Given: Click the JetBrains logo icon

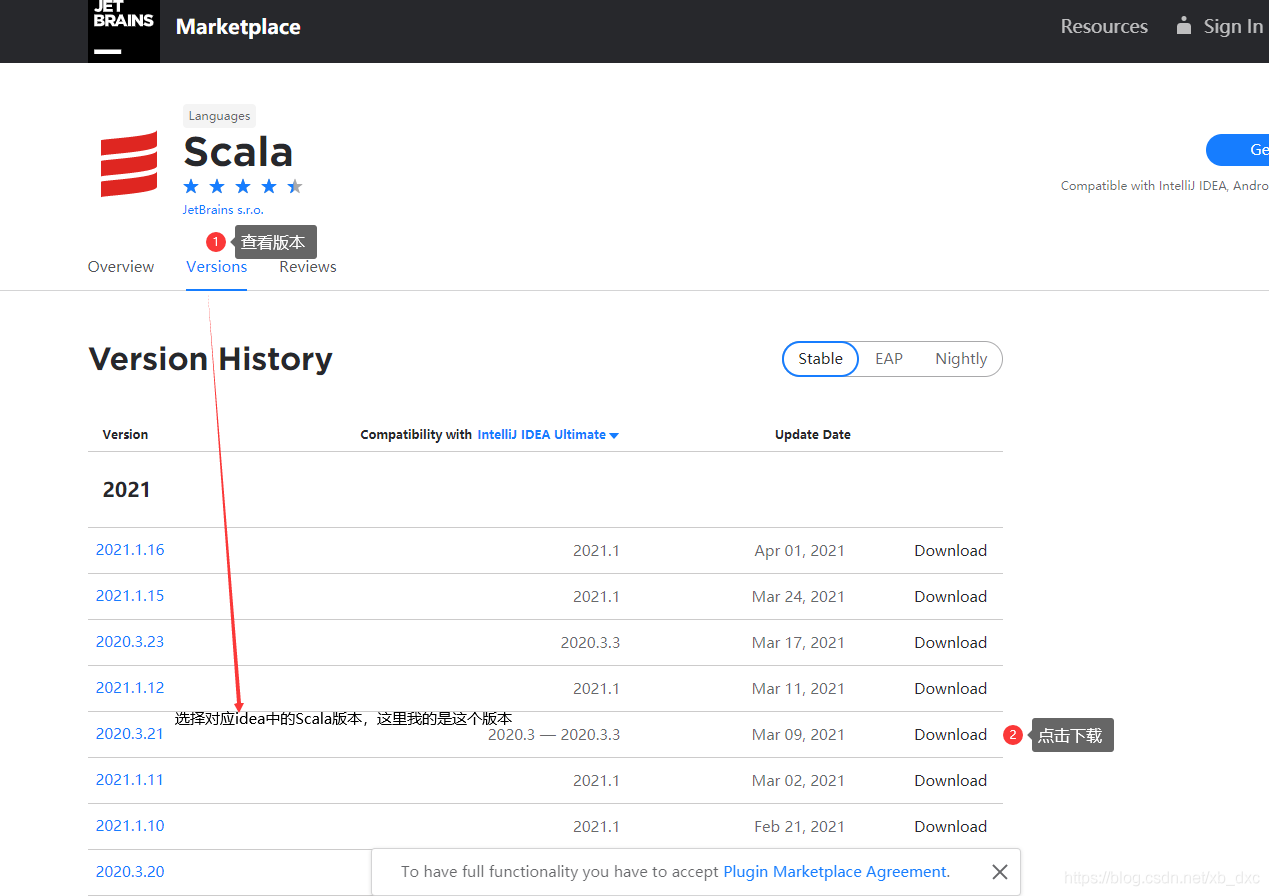Looking at the screenshot, I should [123, 30].
